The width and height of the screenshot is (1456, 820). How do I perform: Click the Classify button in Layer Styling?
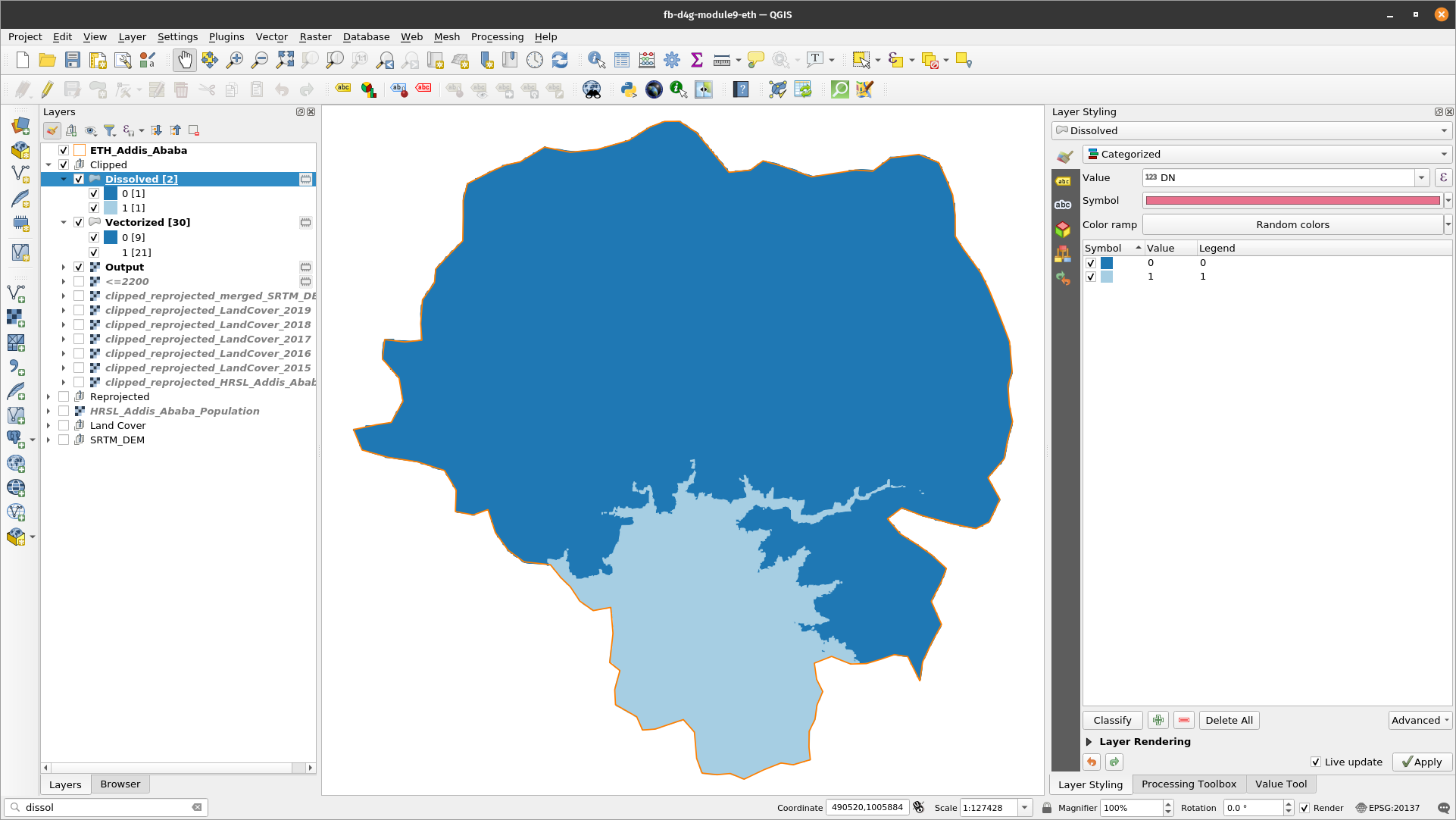coord(1111,720)
